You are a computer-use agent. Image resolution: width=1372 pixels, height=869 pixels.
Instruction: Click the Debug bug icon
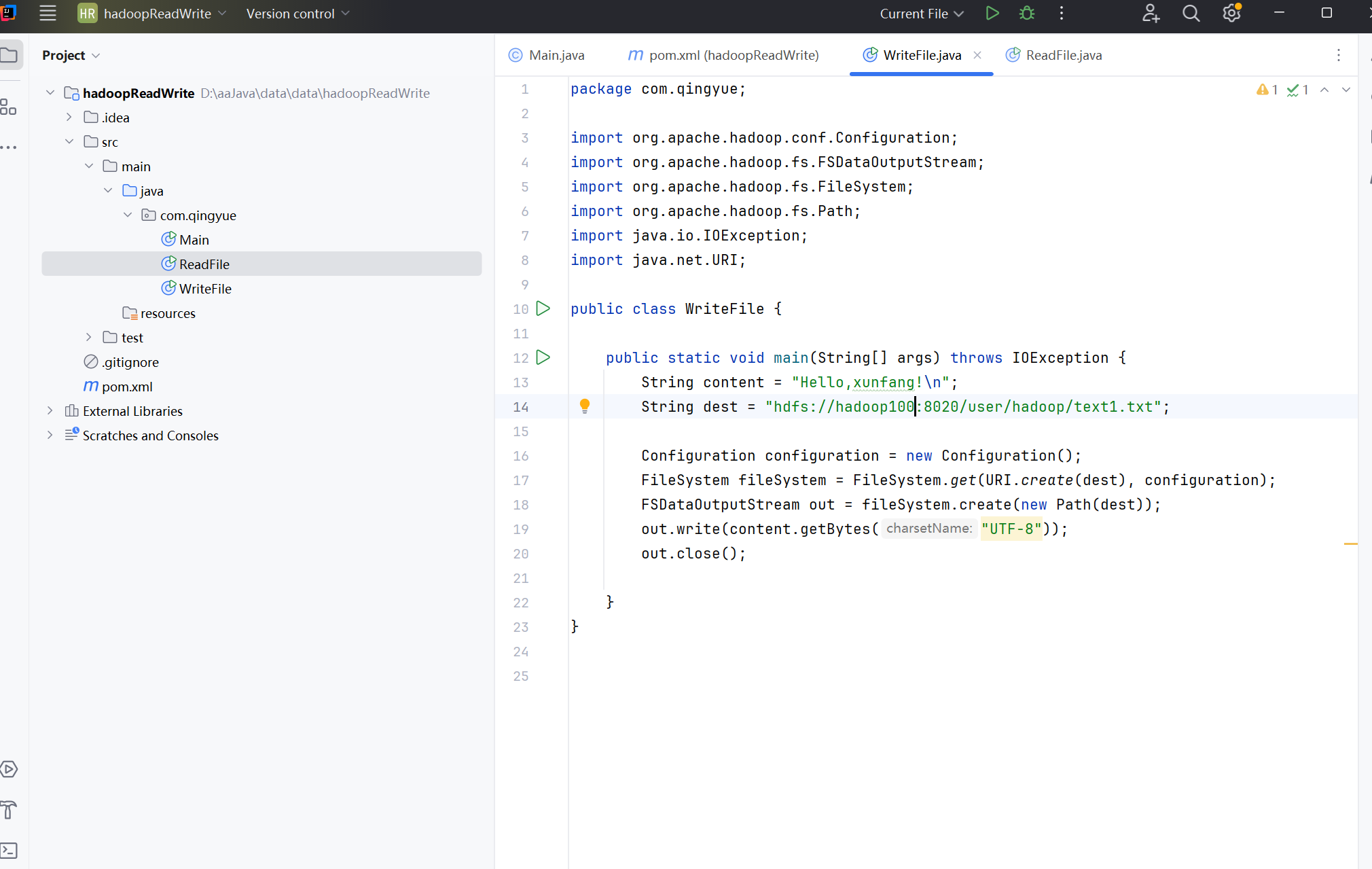(1026, 14)
